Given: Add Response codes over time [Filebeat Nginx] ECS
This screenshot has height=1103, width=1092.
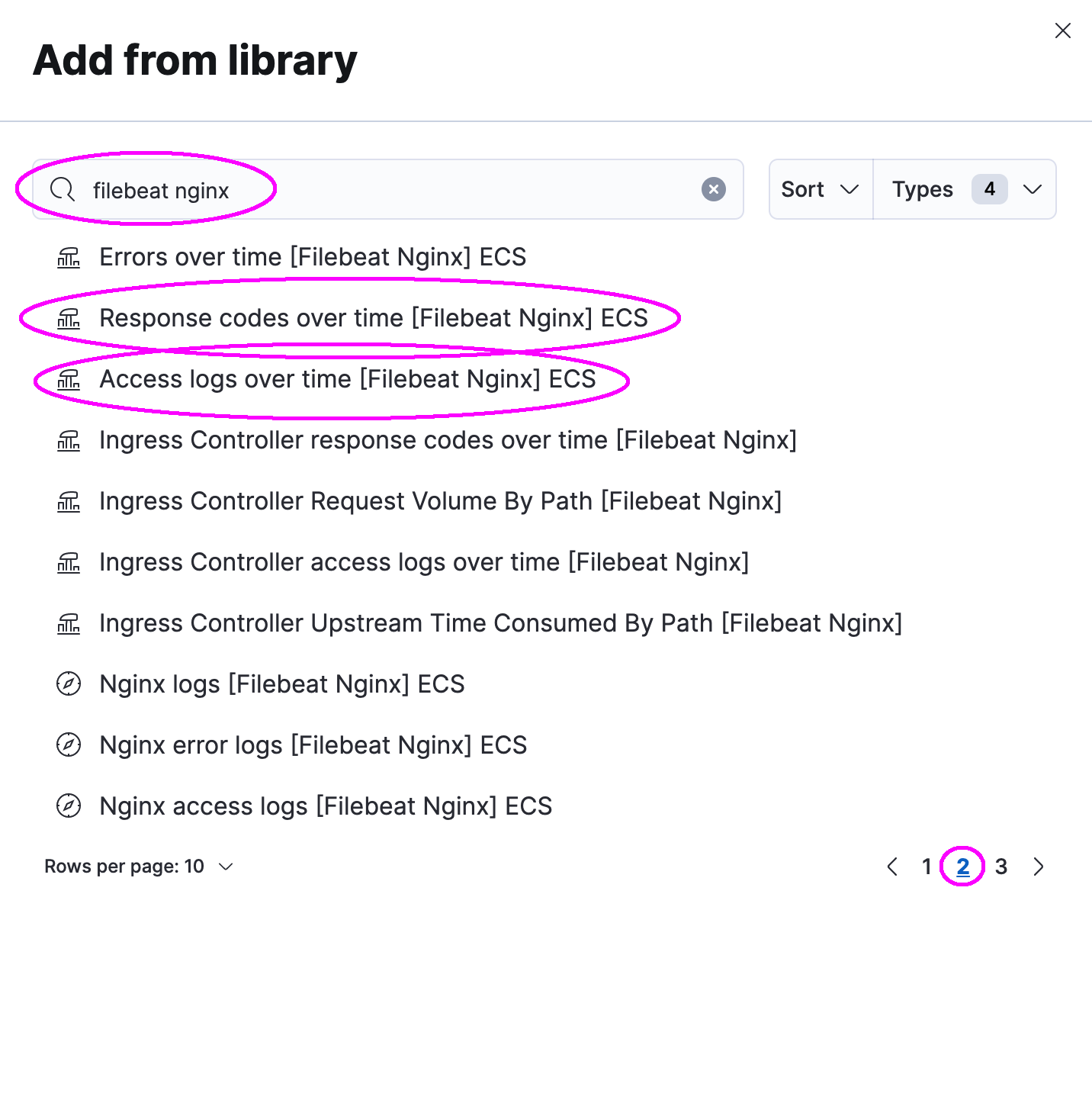Looking at the screenshot, I should pos(374,318).
